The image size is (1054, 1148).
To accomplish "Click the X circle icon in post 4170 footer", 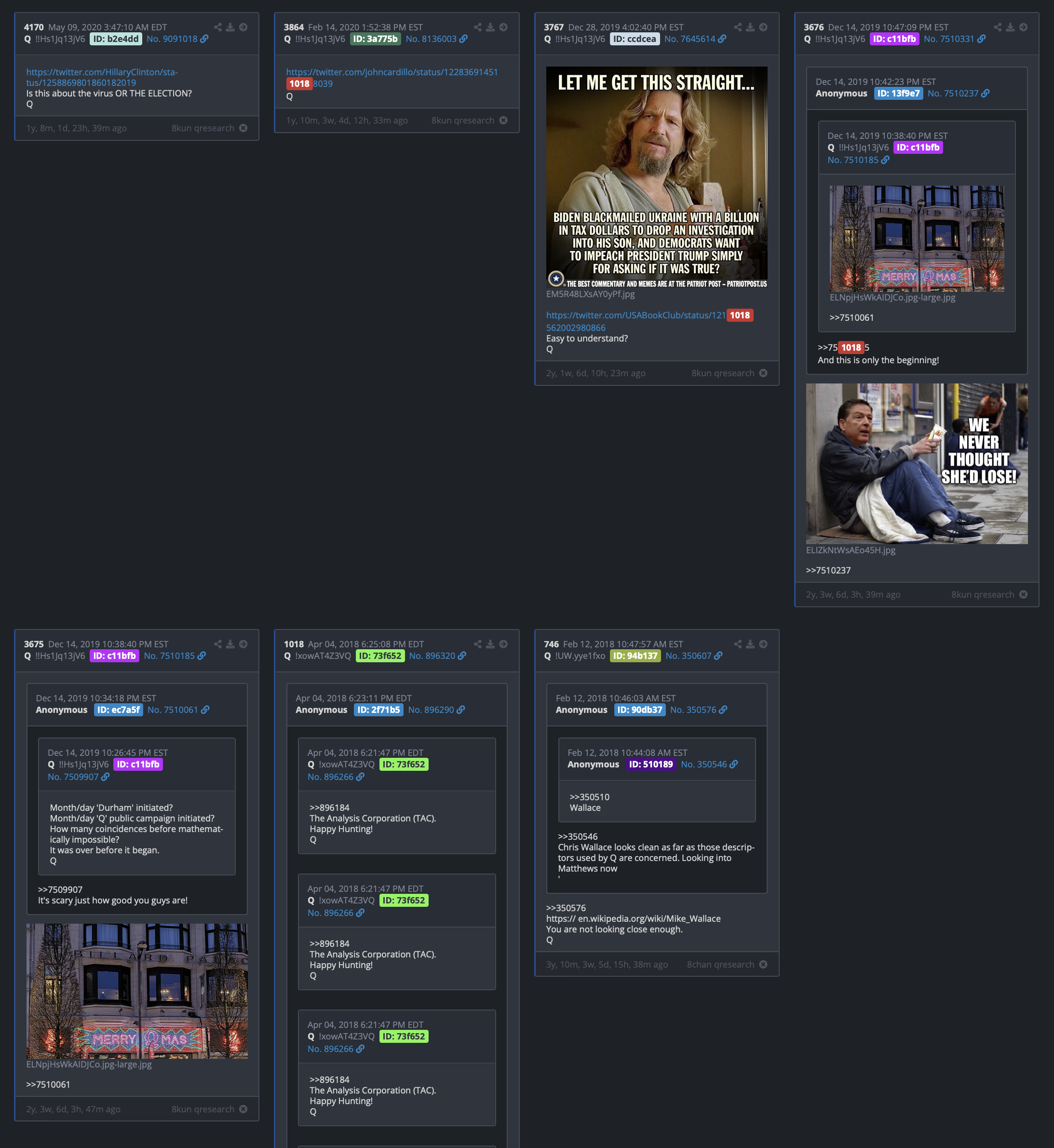I will coord(243,128).
